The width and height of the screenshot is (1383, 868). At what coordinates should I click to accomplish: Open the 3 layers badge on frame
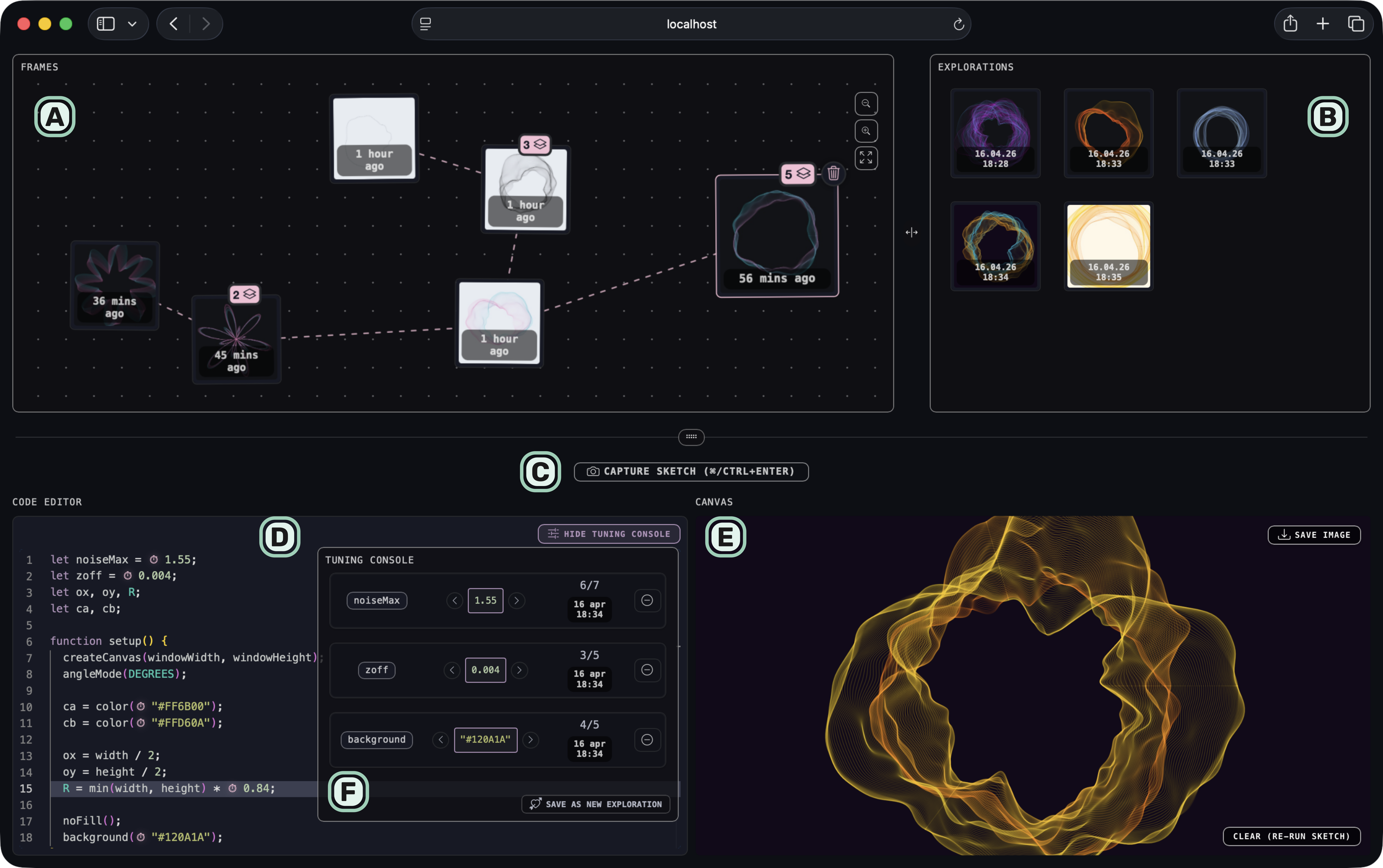point(535,145)
